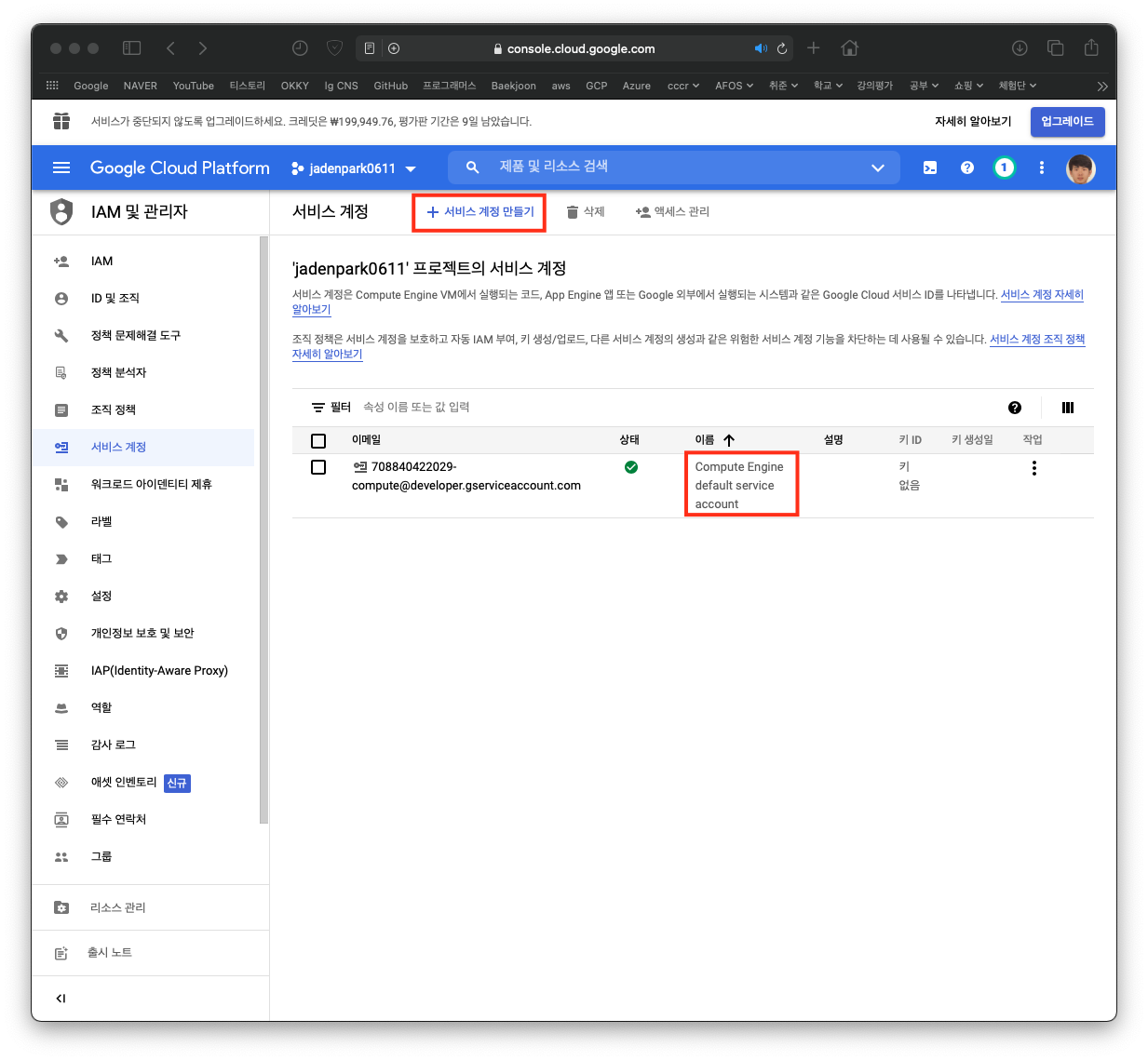1148x1060 pixels.
Task: Open the main navigation hamburger menu
Action: pos(61,168)
